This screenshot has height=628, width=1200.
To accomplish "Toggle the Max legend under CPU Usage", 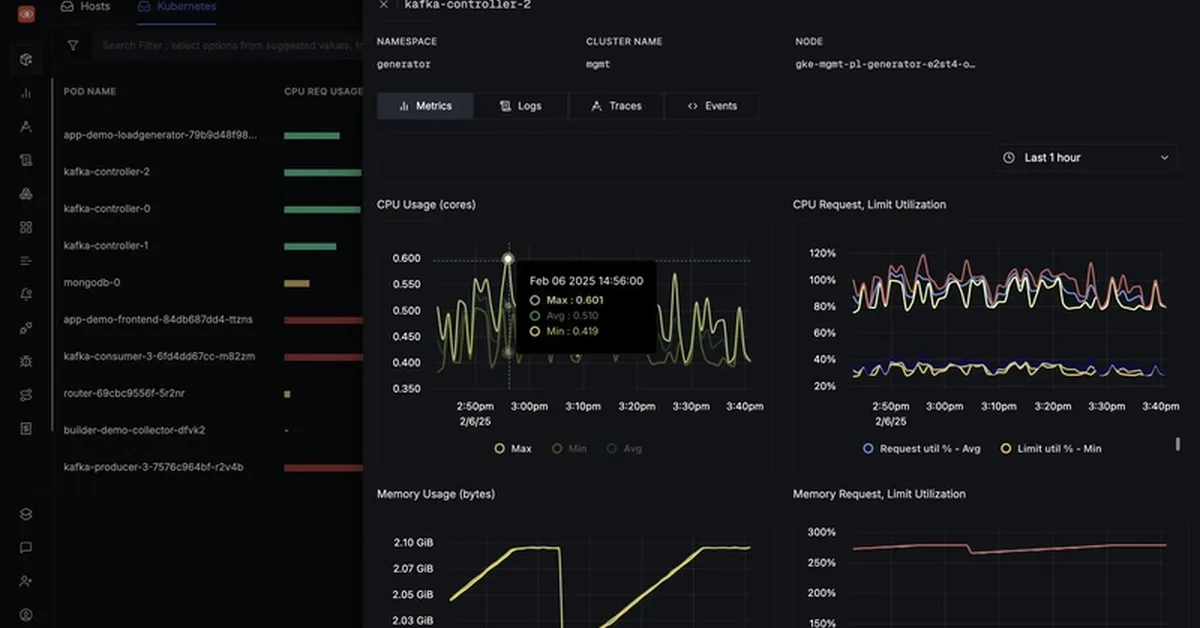I will [x=514, y=448].
